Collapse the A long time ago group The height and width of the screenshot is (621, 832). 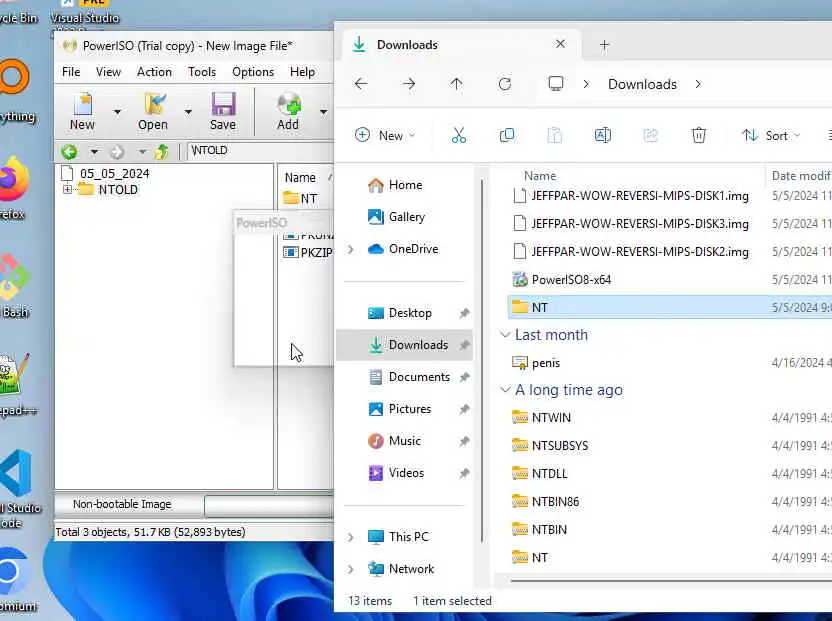tap(505, 390)
